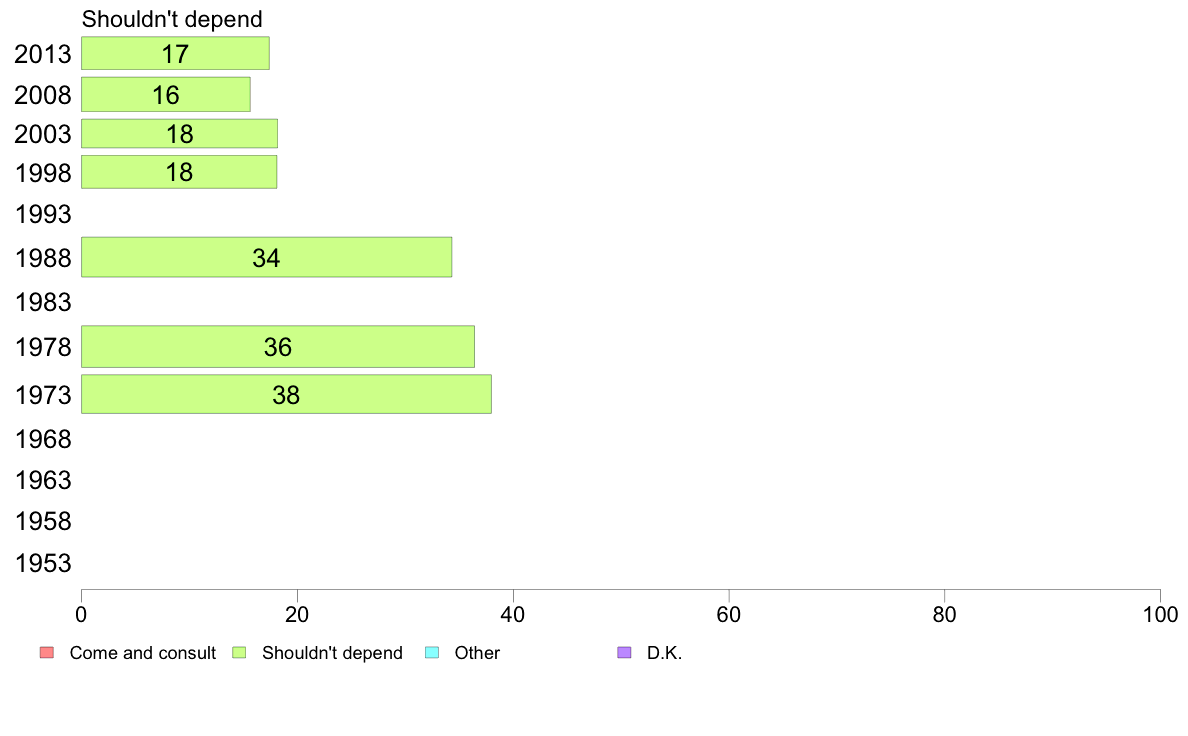
Task: Select the 2013 bar showing 17
Action: point(175,54)
